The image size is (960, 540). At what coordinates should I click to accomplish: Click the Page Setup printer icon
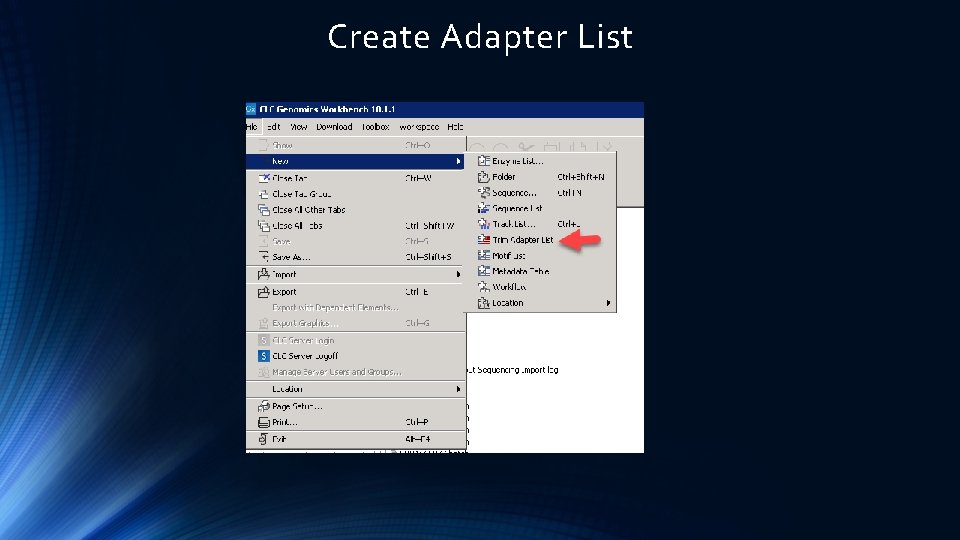click(264, 406)
